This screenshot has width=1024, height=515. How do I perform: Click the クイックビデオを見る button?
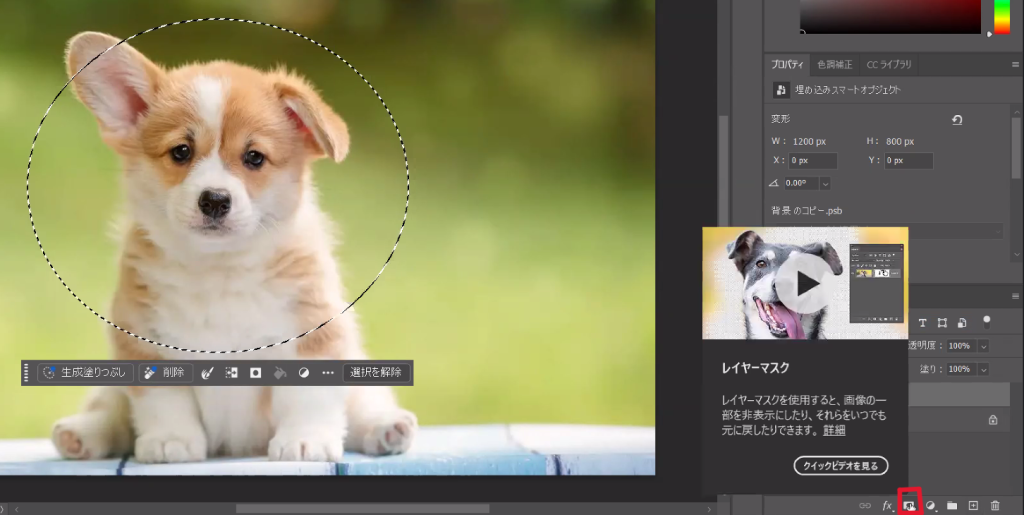click(841, 466)
